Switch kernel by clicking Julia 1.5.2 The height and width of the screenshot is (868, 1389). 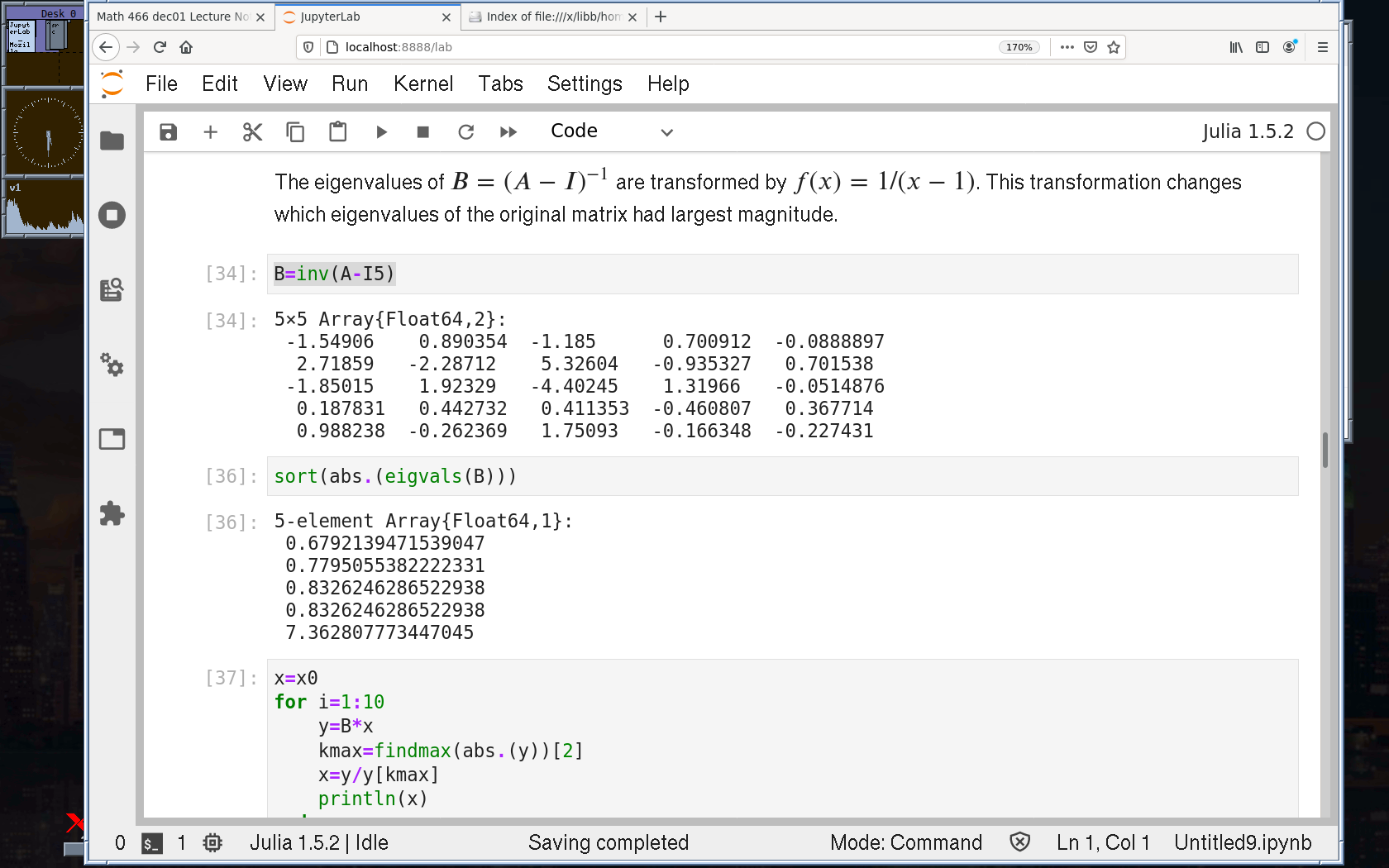click(x=1247, y=131)
